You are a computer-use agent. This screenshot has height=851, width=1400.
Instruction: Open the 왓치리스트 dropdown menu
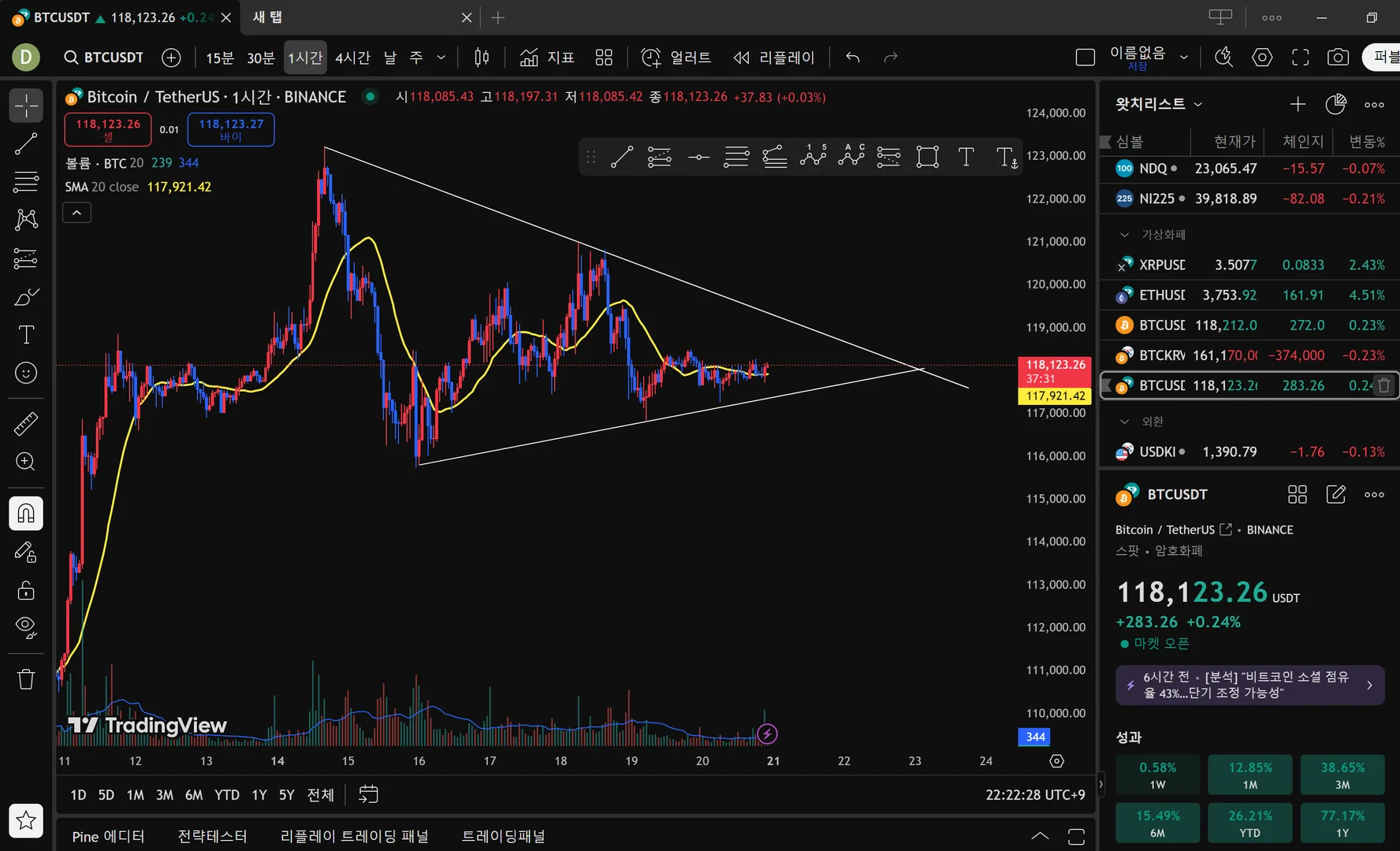1159,104
